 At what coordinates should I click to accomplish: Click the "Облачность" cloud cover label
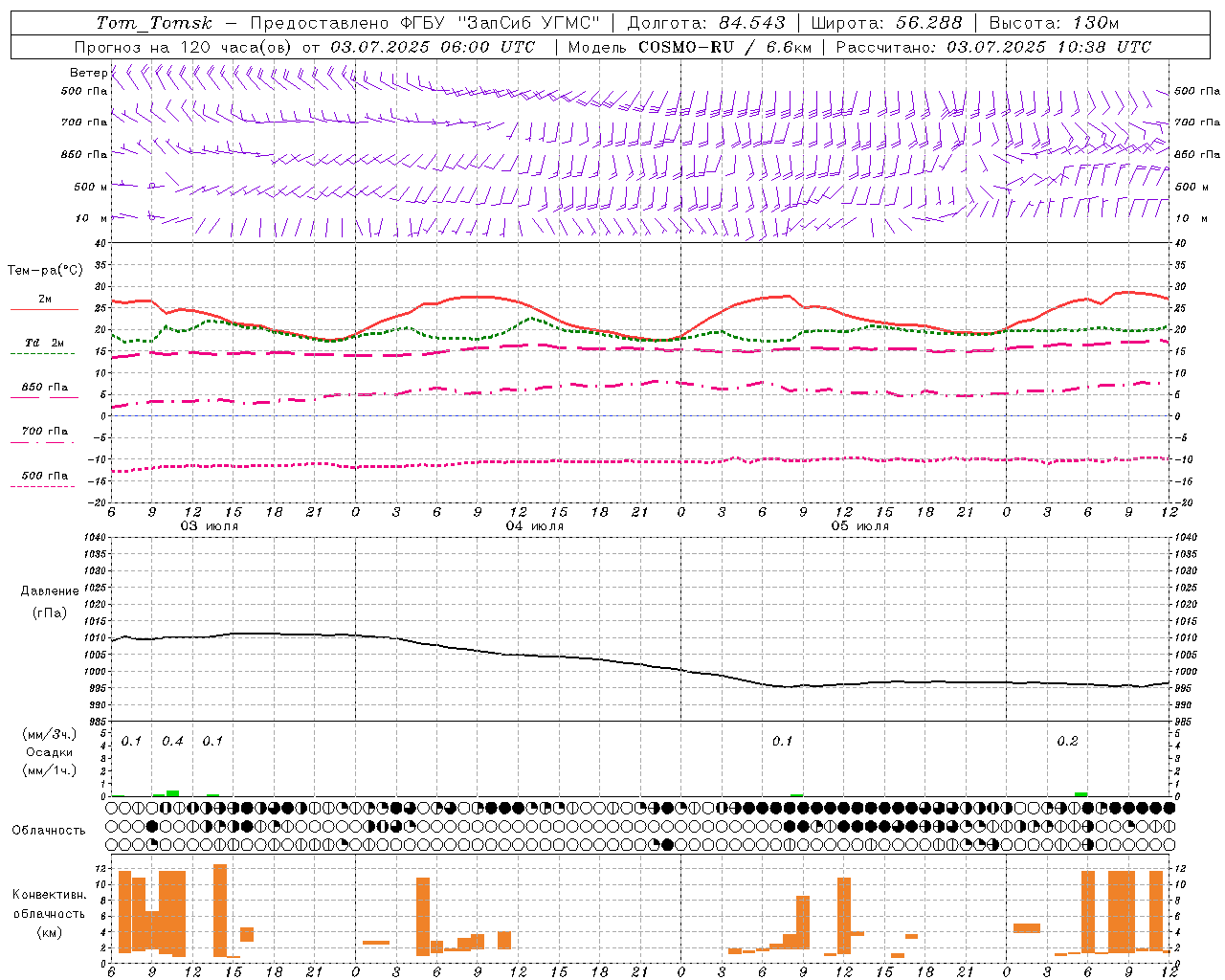click(49, 831)
